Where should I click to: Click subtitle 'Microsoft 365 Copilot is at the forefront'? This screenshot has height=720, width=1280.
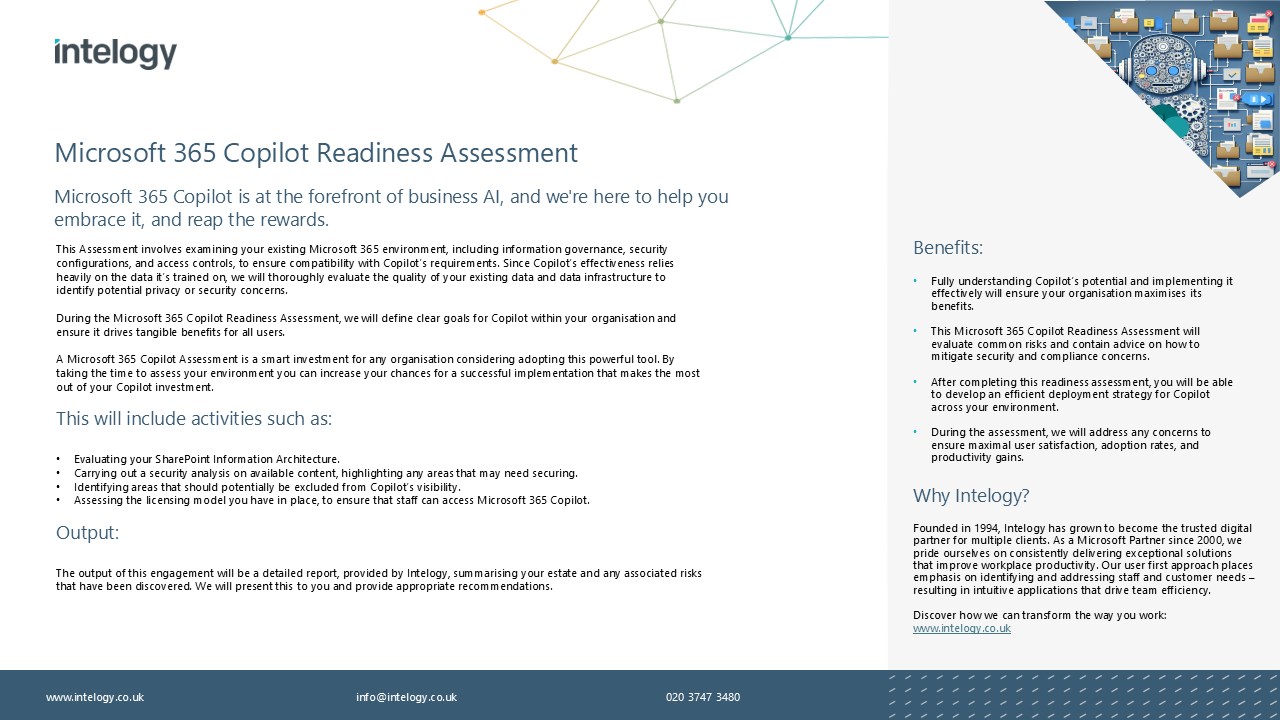tap(391, 208)
